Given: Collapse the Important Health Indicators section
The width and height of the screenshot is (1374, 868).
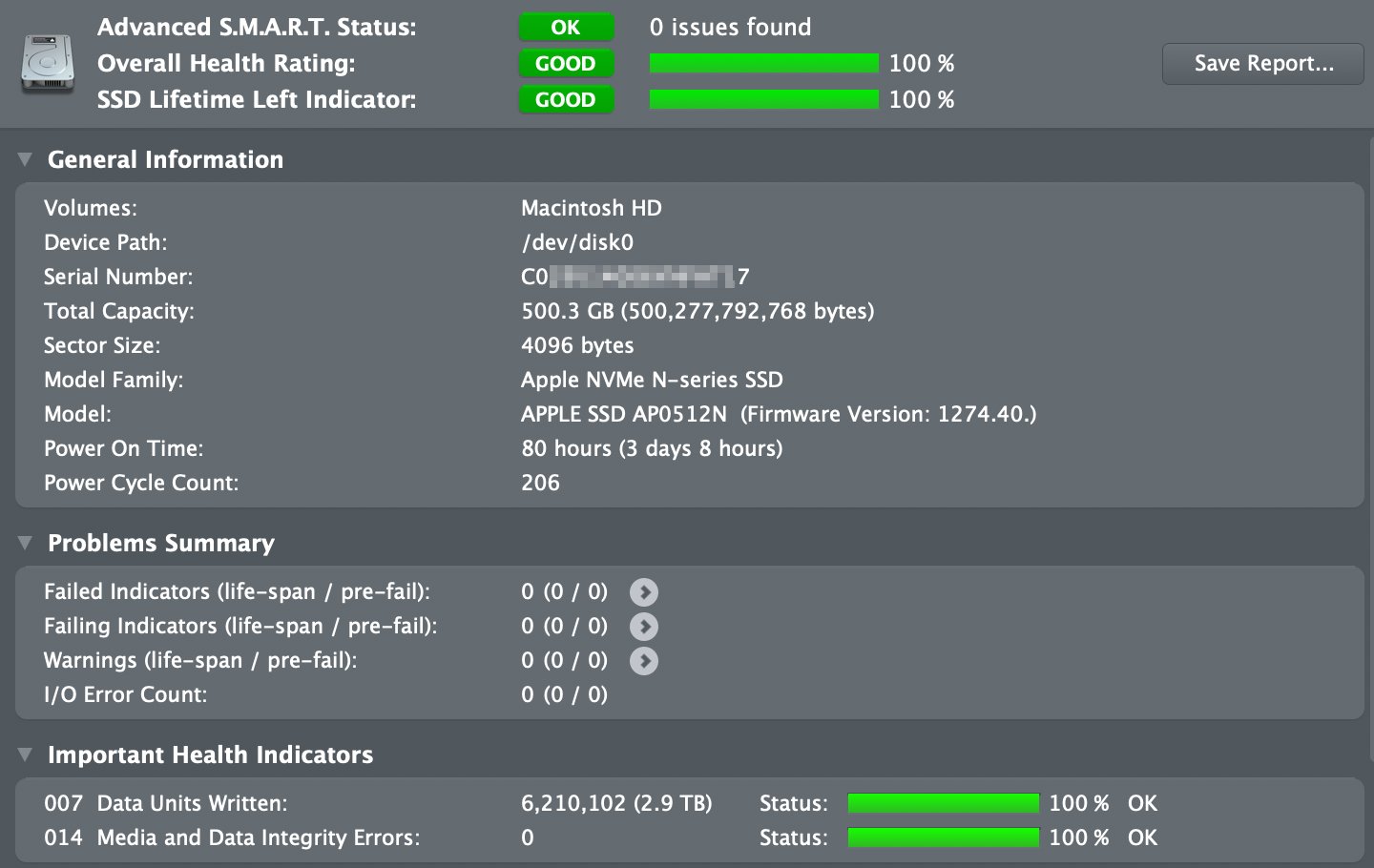Looking at the screenshot, I should point(26,755).
